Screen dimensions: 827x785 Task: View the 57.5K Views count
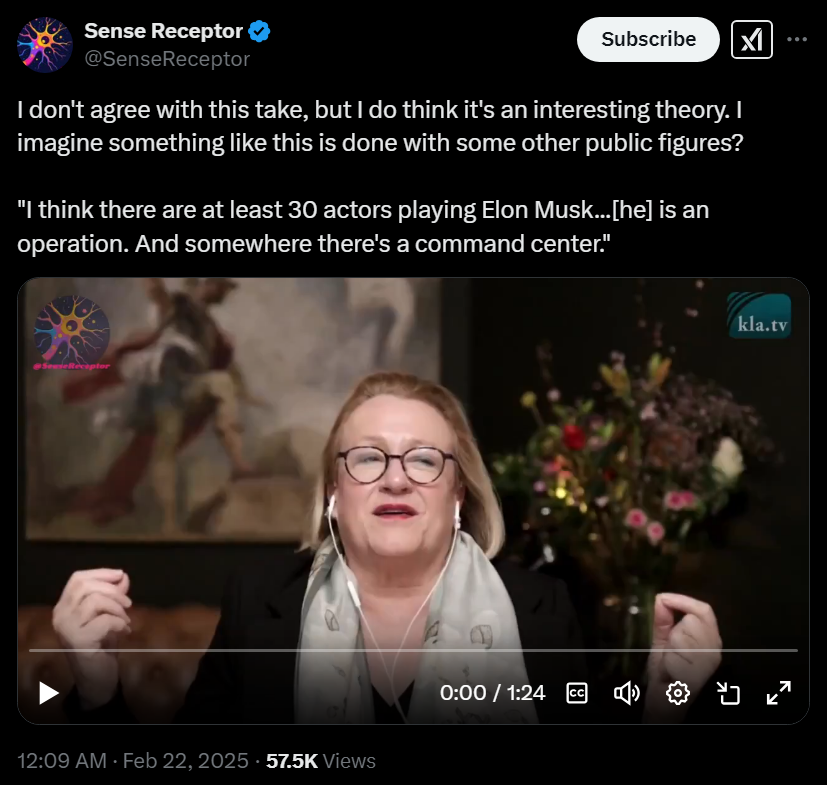point(321,761)
